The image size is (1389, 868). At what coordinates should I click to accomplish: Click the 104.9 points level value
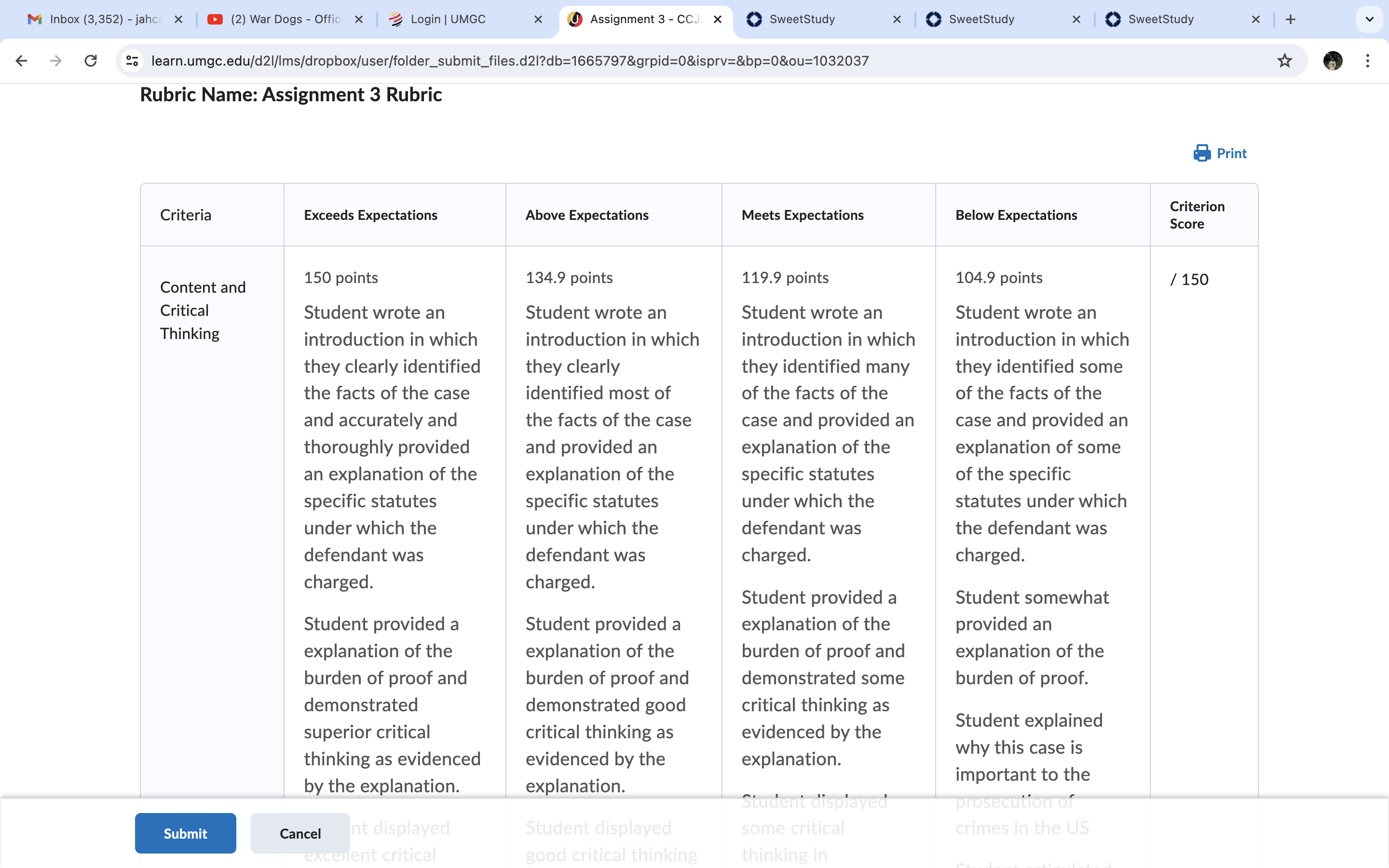pos(999,278)
